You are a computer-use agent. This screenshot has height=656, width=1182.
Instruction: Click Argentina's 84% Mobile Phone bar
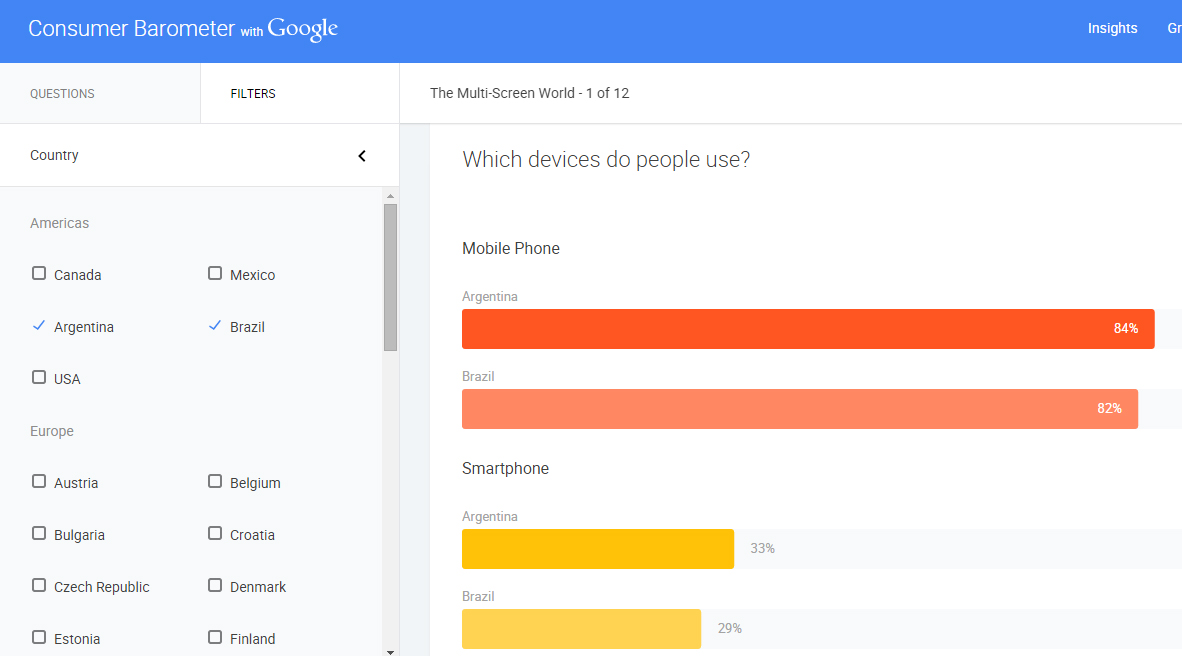807,329
